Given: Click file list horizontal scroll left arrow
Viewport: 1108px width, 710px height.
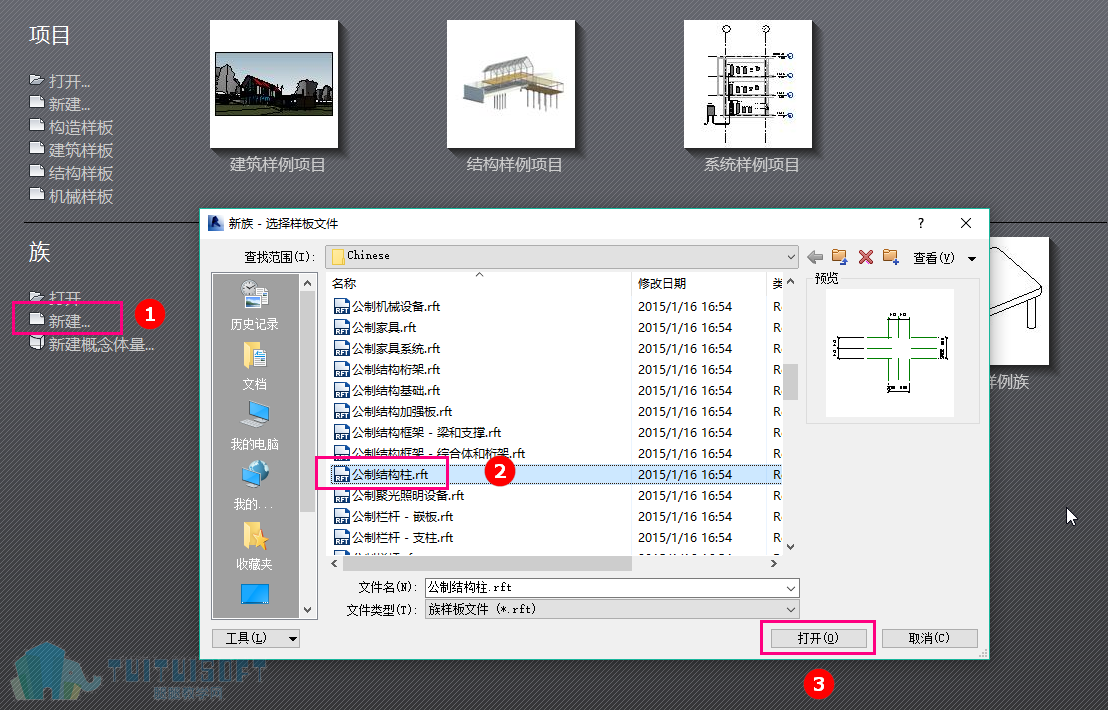Looking at the screenshot, I should point(335,563).
